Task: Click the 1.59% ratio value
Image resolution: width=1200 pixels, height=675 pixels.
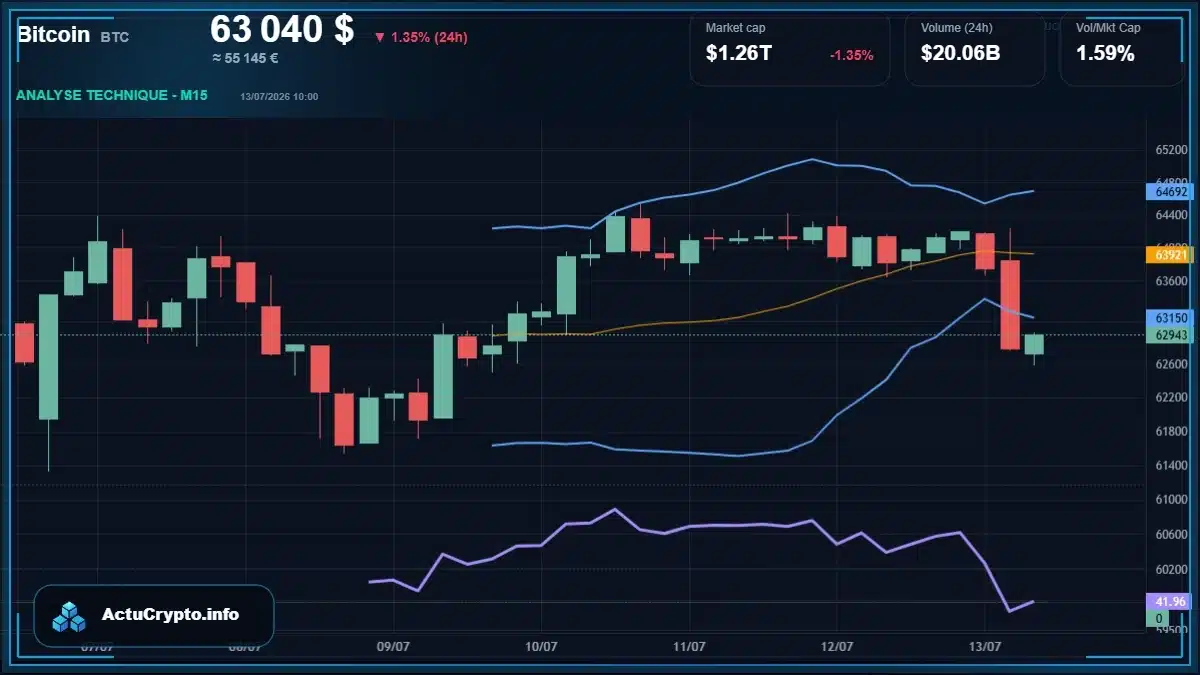Action: click(1105, 54)
